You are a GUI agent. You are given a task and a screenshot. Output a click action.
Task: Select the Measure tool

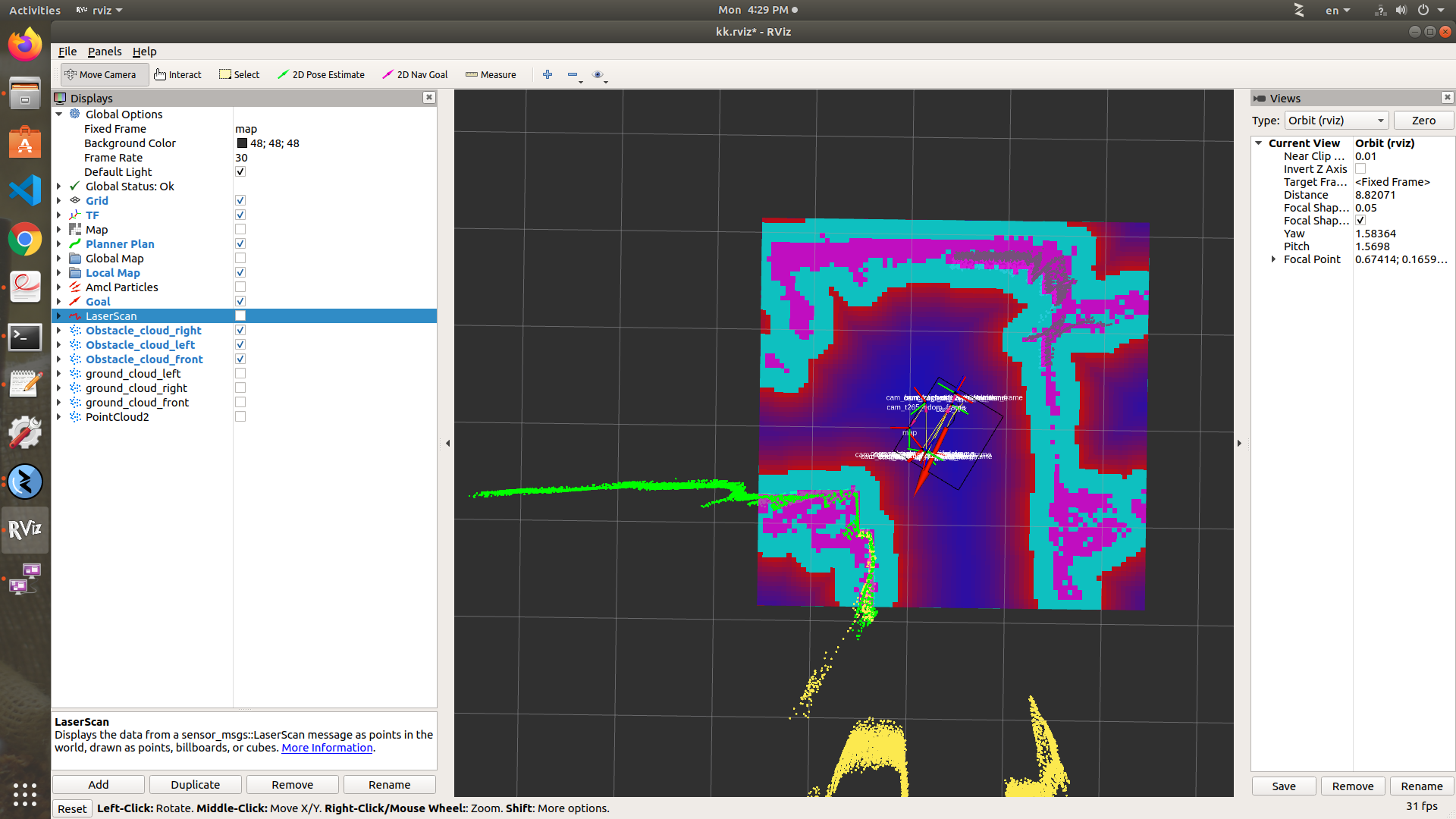491,74
